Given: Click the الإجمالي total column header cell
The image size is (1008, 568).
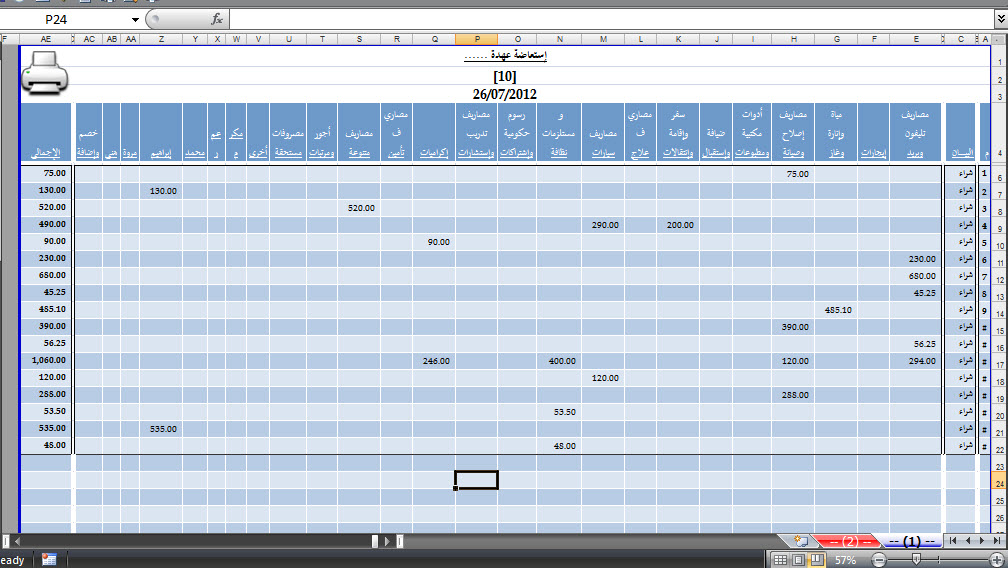Looking at the screenshot, I should pos(46,132).
